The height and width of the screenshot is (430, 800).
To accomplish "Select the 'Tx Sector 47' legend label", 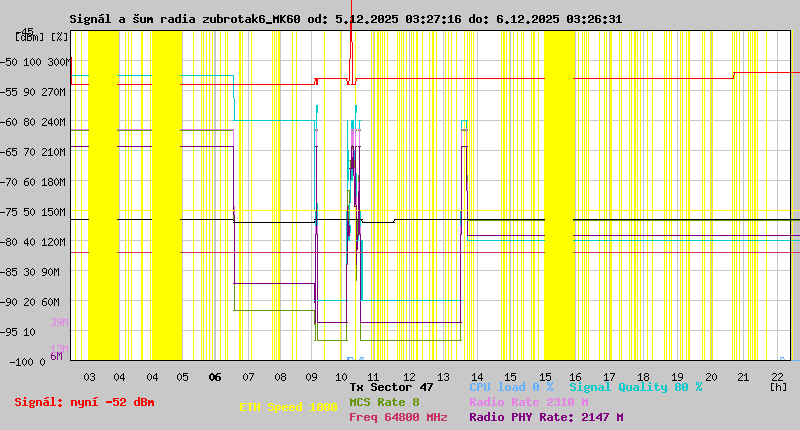I will coord(391,387).
